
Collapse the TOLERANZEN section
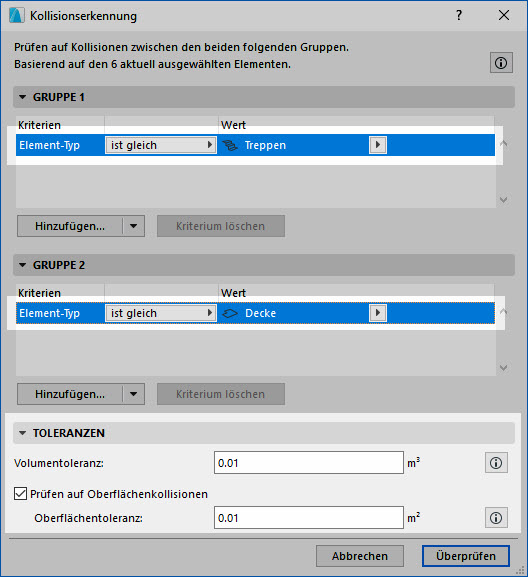[22, 433]
